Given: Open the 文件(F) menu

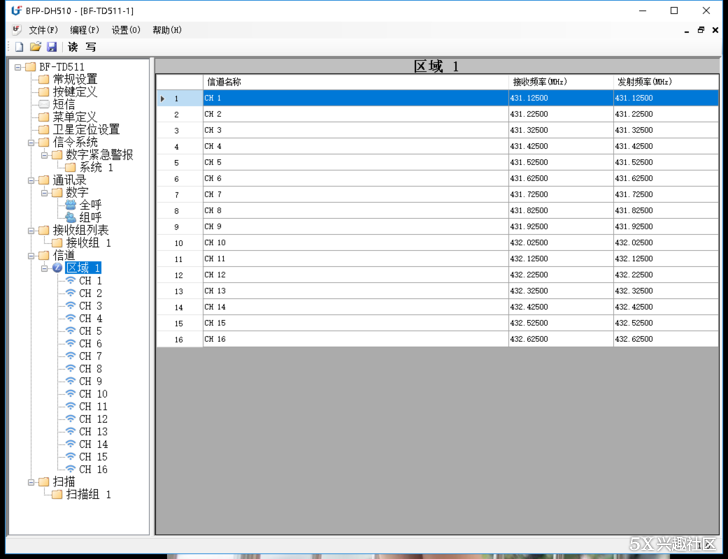Looking at the screenshot, I should click(x=43, y=30).
